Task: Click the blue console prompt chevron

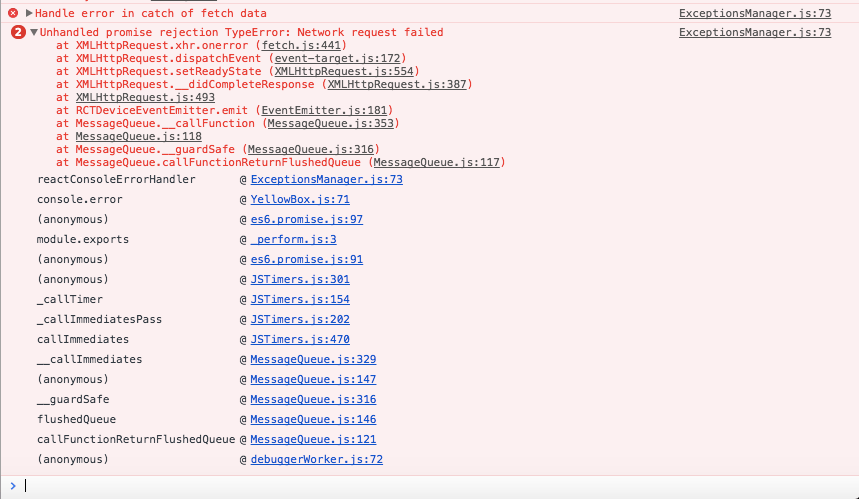Action: coord(13,486)
